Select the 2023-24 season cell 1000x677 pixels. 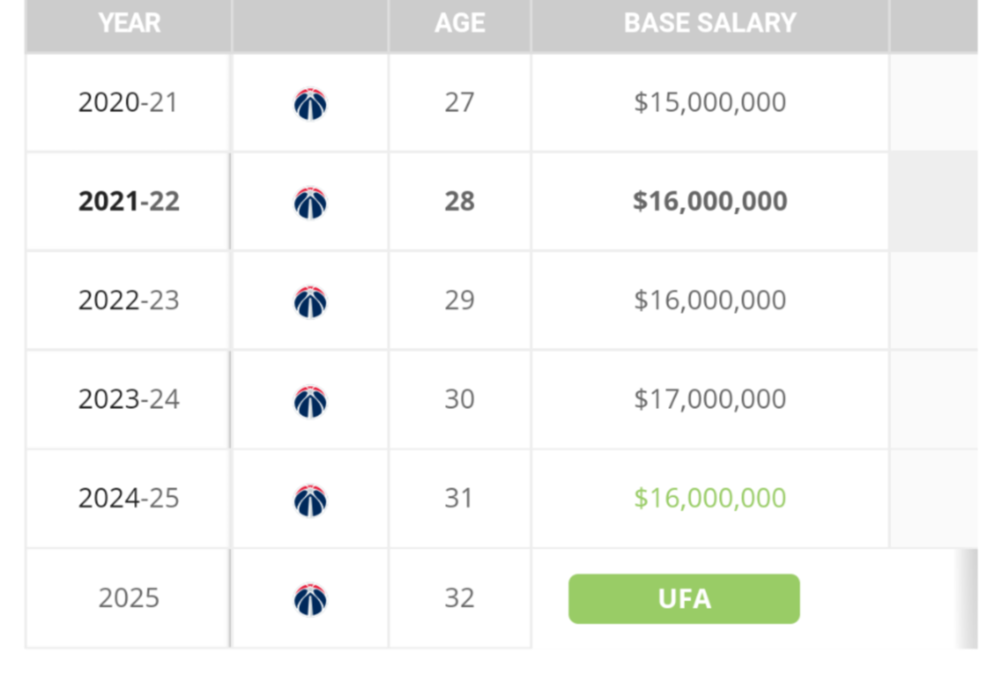(x=129, y=400)
